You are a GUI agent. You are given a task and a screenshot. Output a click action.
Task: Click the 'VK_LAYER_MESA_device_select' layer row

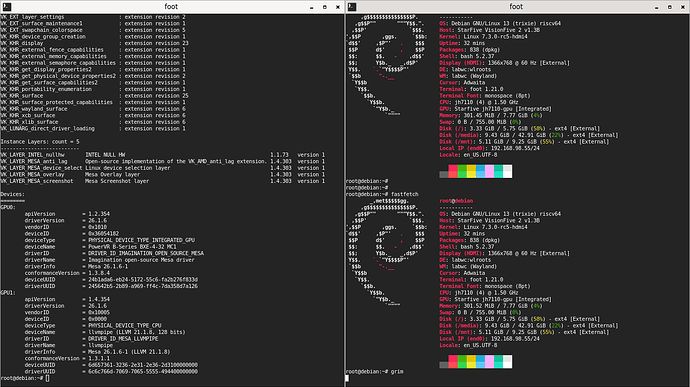click(x=163, y=168)
